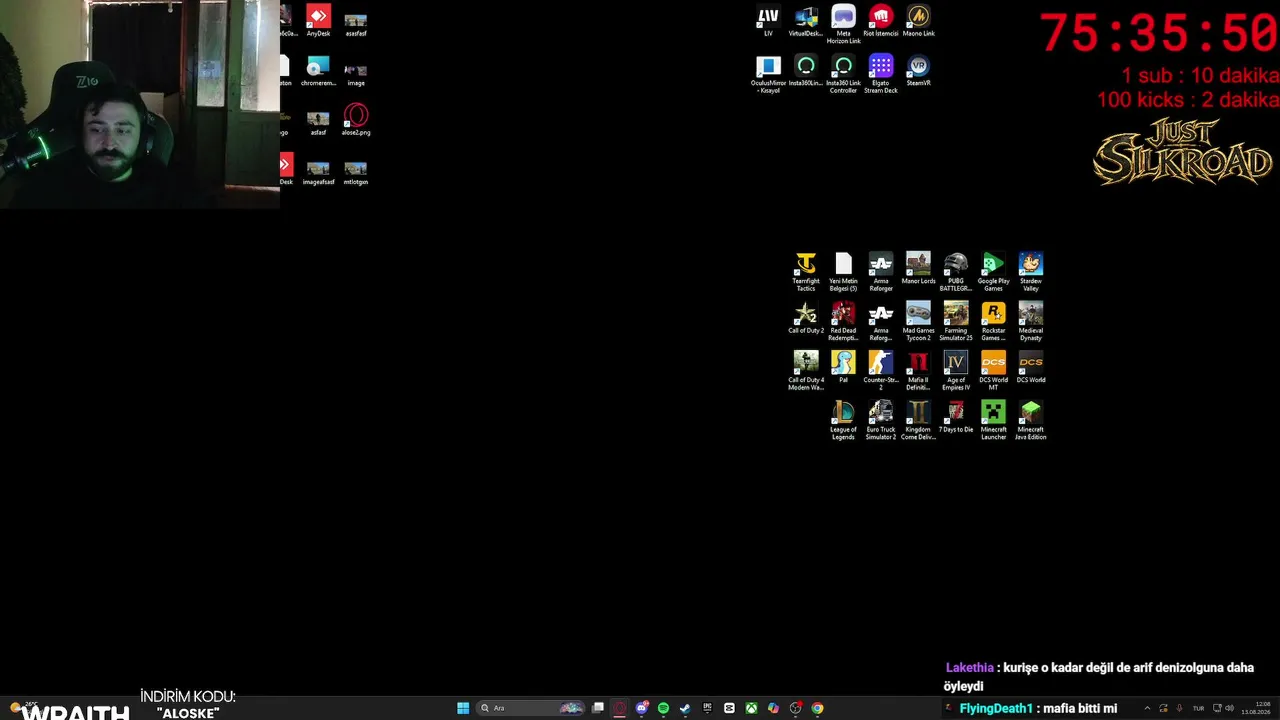Select the LIV desktop shortcut
This screenshot has height=720, width=1280.
(768, 21)
